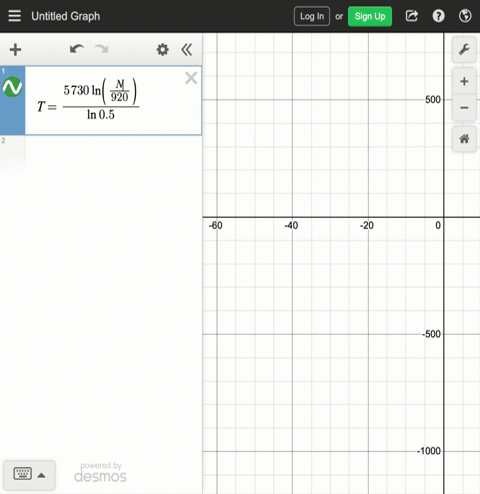Image resolution: width=480 pixels, height=494 pixels.
Task: Open the graph settings wrench
Action: 464,50
